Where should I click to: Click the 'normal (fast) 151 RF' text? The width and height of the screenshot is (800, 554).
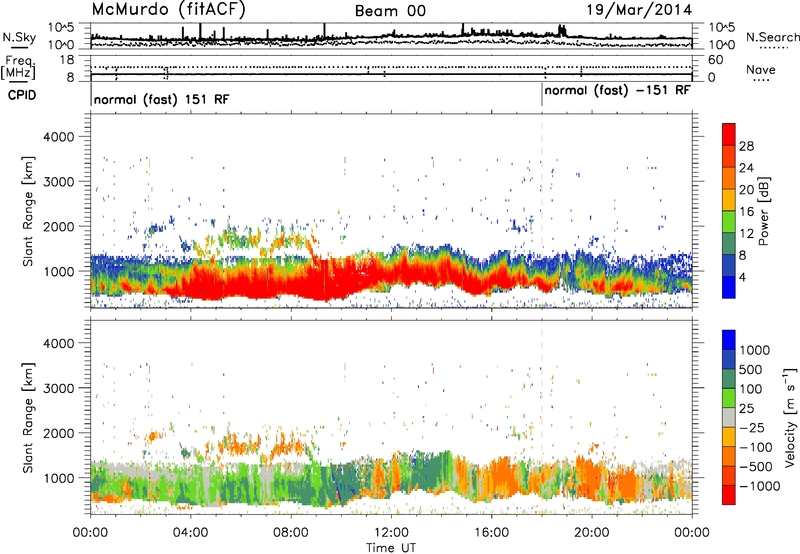[x=161, y=99]
